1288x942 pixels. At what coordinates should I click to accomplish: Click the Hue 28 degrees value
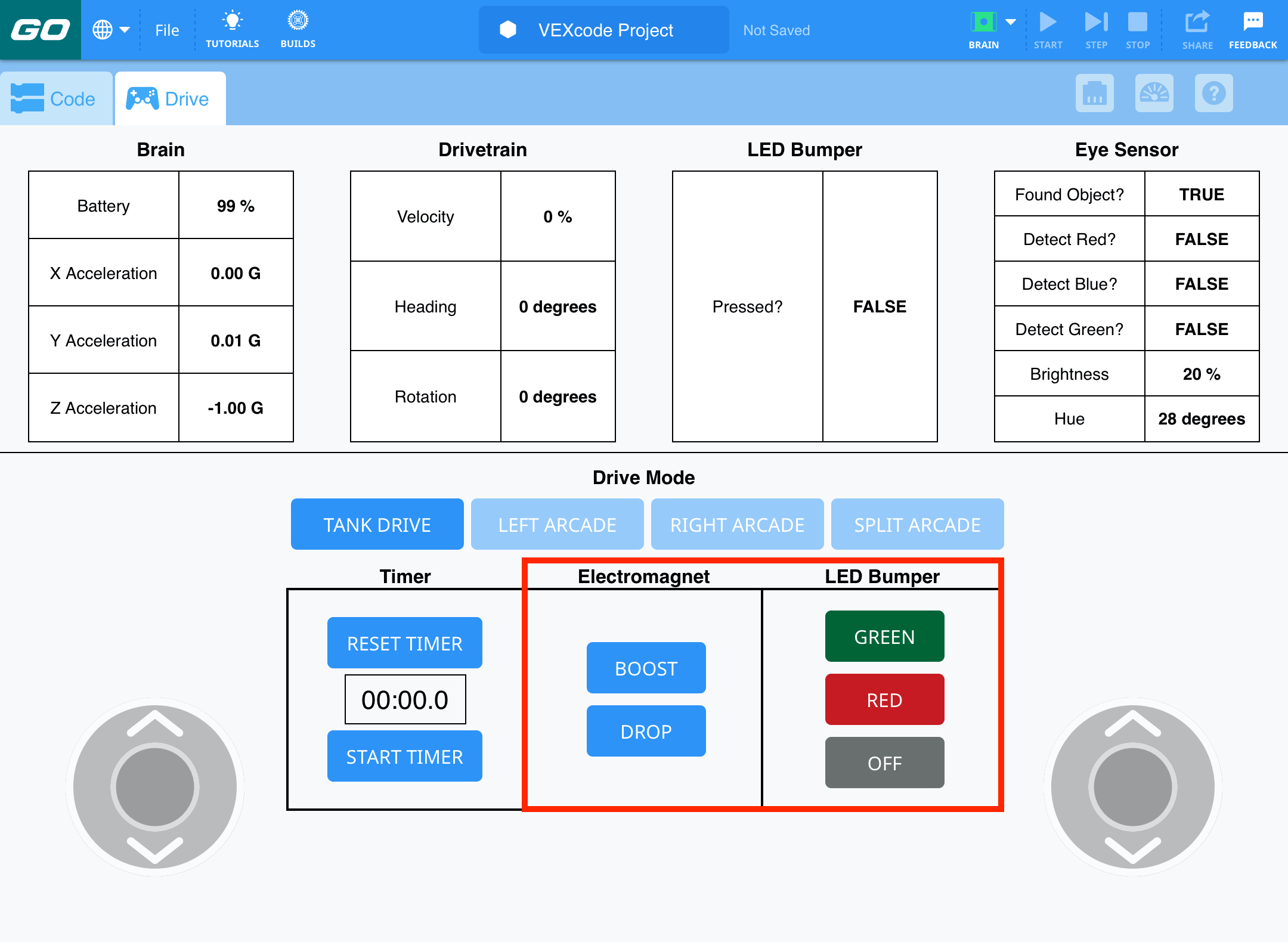(x=1202, y=419)
